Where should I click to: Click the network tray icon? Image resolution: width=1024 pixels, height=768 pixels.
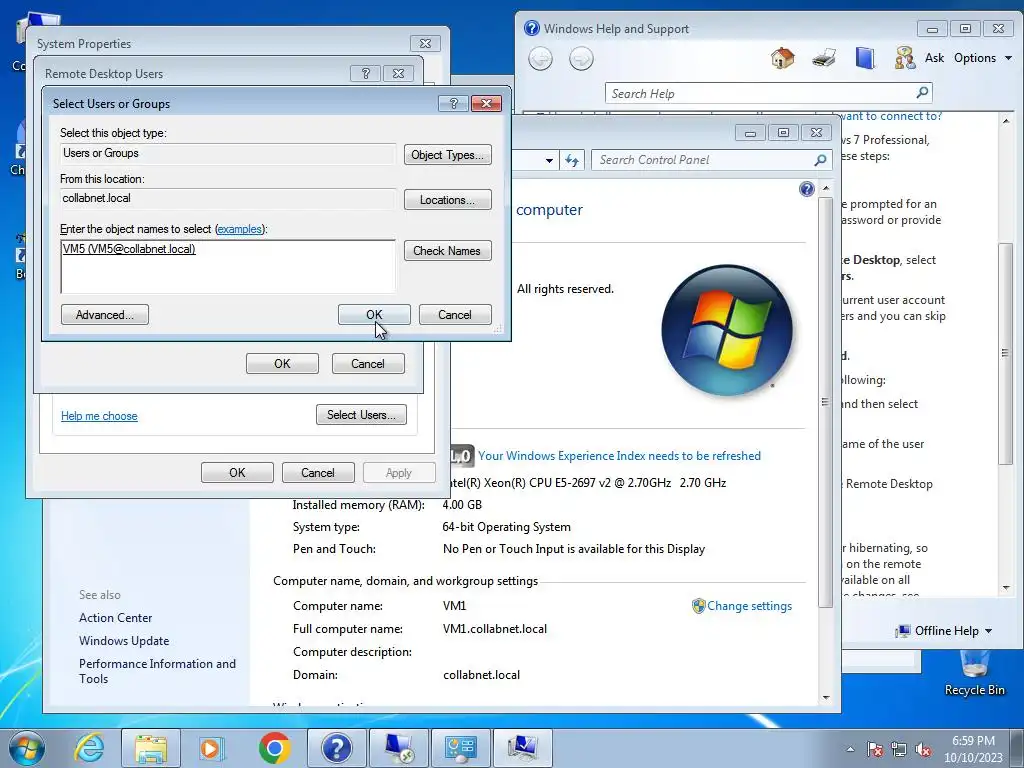(x=899, y=749)
